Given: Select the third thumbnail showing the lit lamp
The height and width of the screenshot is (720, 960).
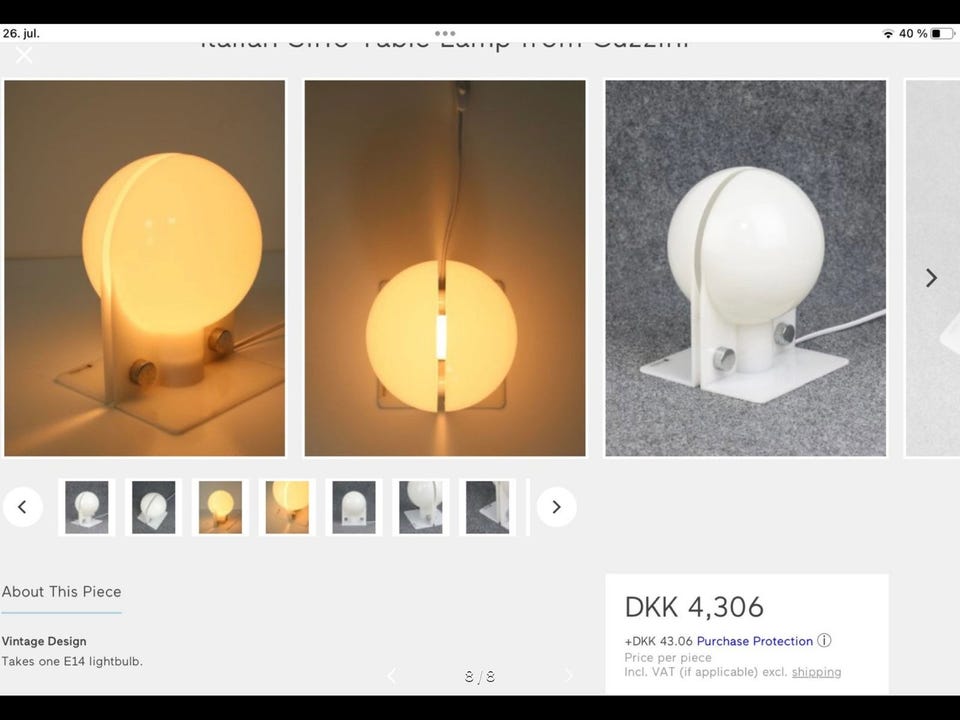Looking at the screenshot, I should point(220,507).
